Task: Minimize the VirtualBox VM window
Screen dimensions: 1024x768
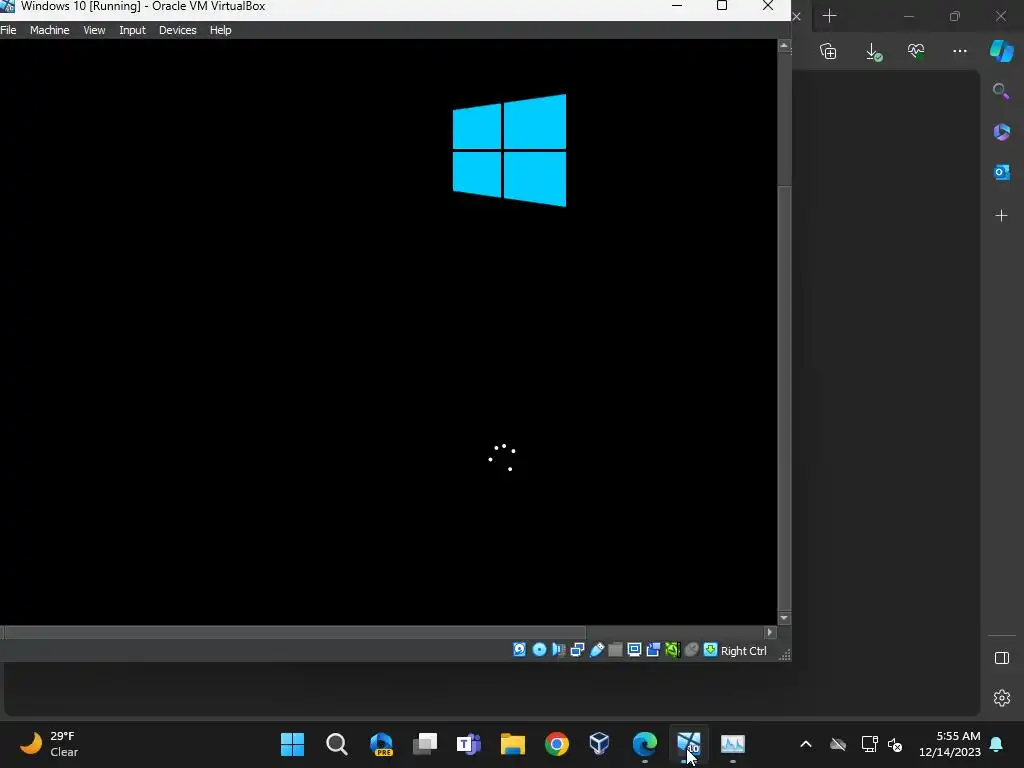Action: pos(677,6)
